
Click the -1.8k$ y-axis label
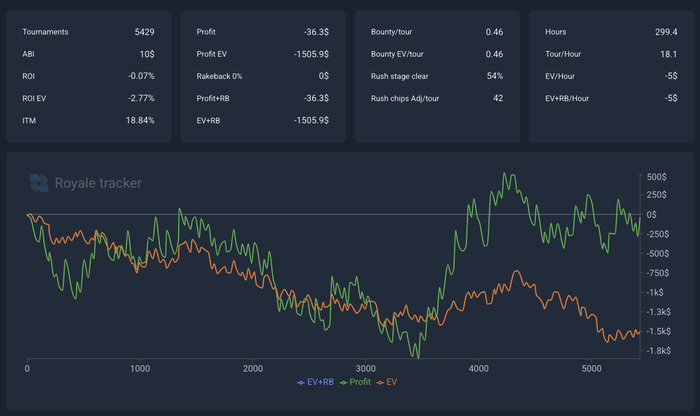point(658,351)
